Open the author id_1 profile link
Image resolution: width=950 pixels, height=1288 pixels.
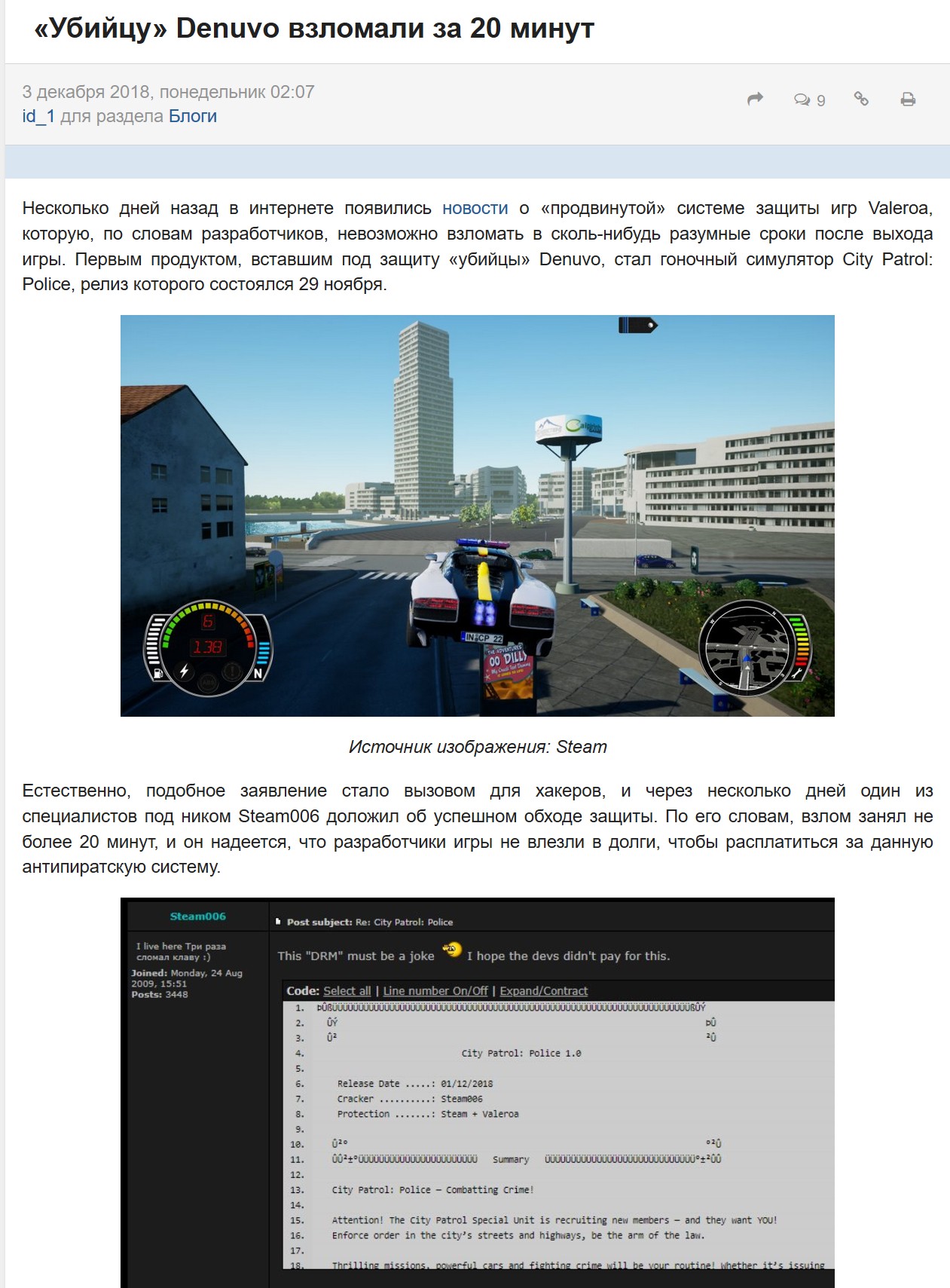38,116
